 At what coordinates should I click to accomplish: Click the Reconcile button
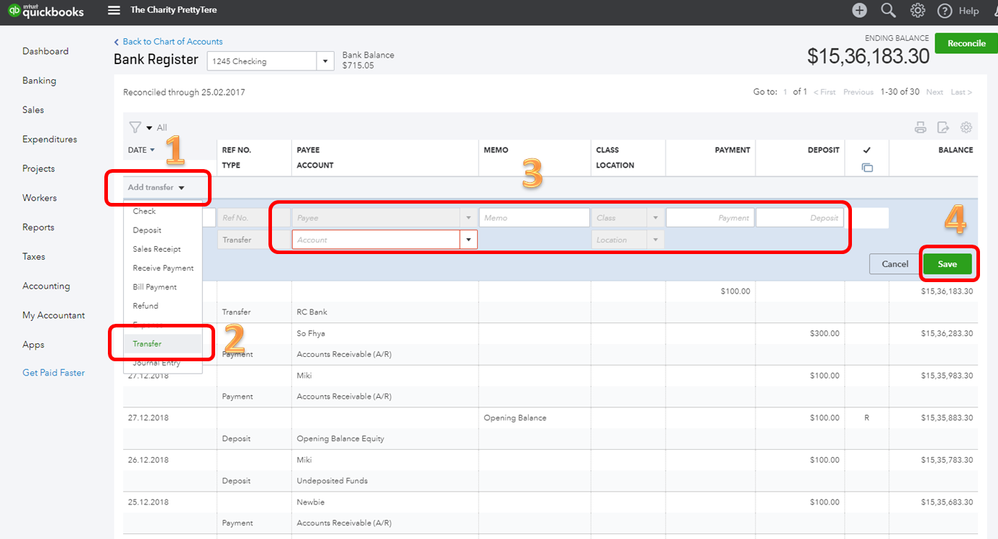pos(966,43)
